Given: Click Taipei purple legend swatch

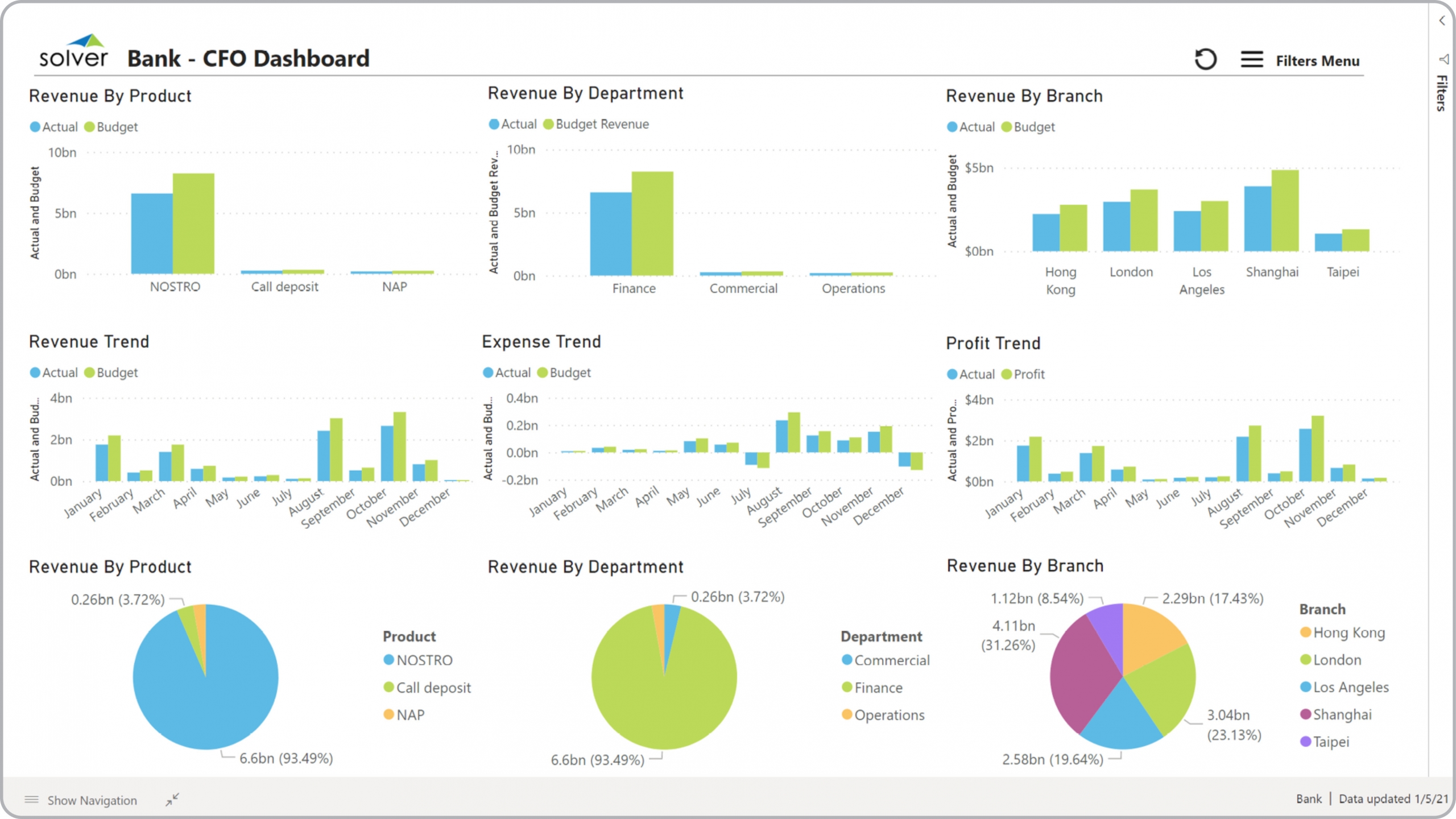Looking at the screenshot, I should pyautogui.click(x=1305, y=742).
